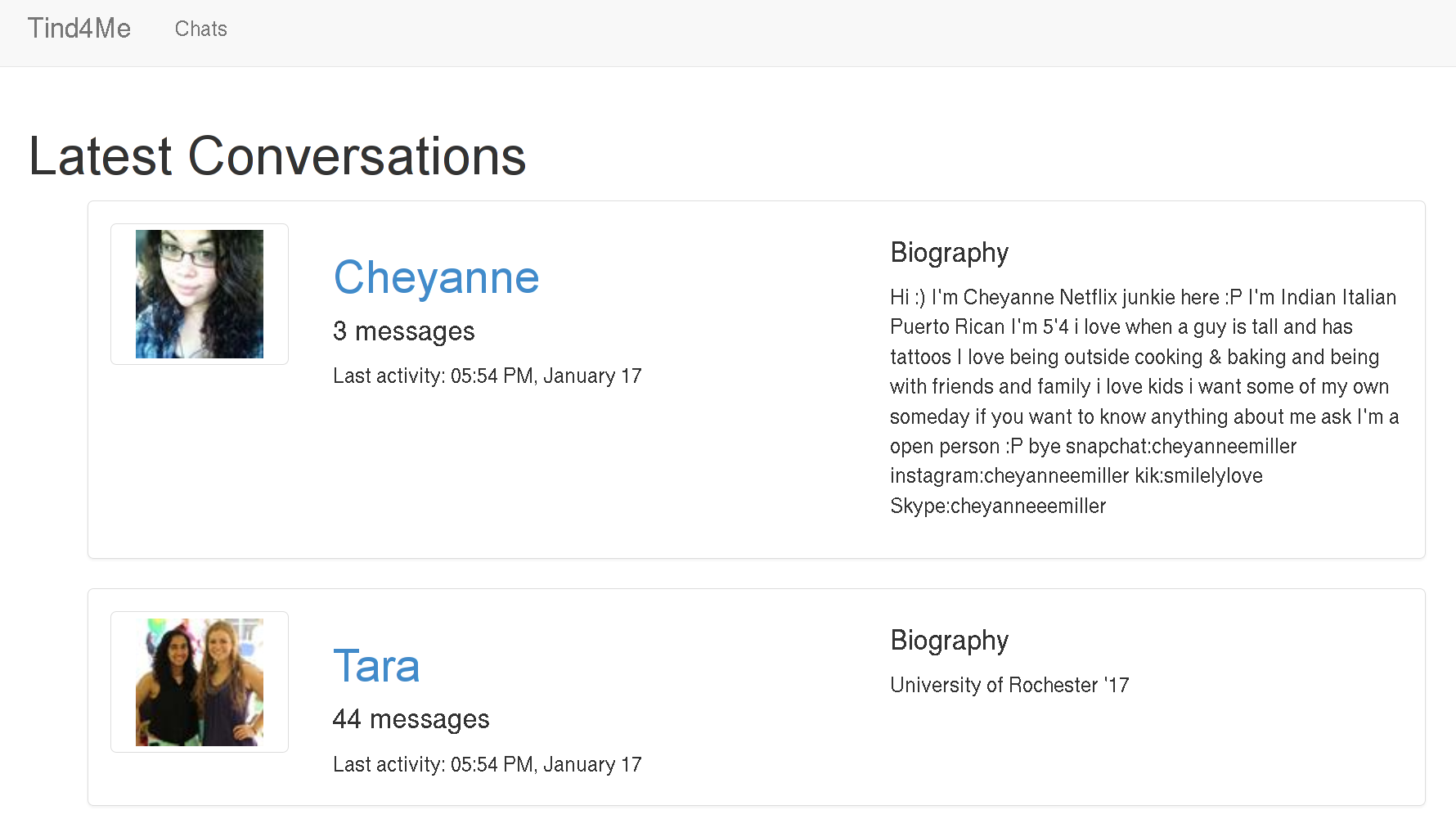The height and width of the screenshot is (819, 1456).
Task: Click Cheyanne's last activity timestamp
Action: (487, 376)
